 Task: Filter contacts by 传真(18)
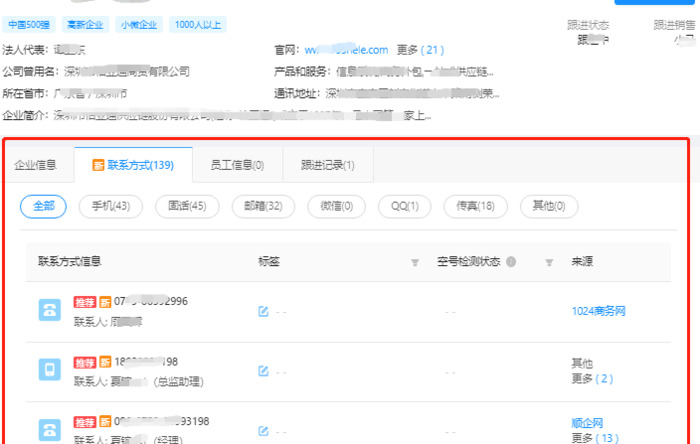click(x=475, y=206)
